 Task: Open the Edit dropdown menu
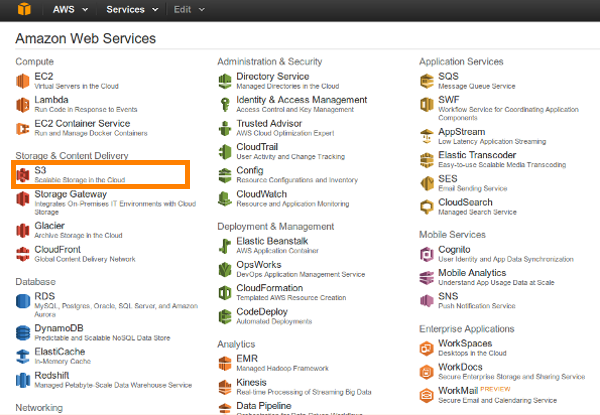(189, 9)
